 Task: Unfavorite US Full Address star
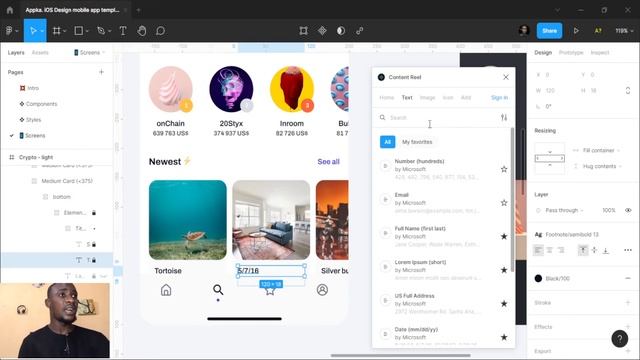[504, 304]
